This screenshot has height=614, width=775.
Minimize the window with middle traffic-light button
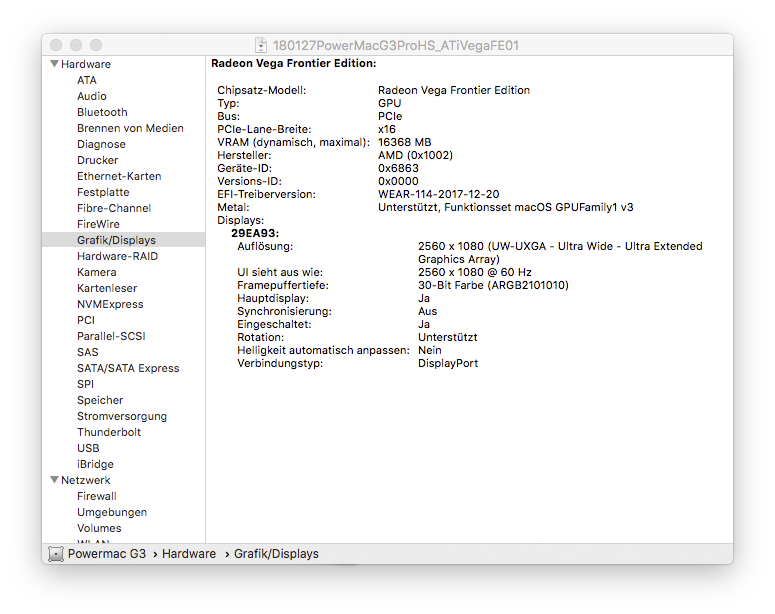[76, 45]
